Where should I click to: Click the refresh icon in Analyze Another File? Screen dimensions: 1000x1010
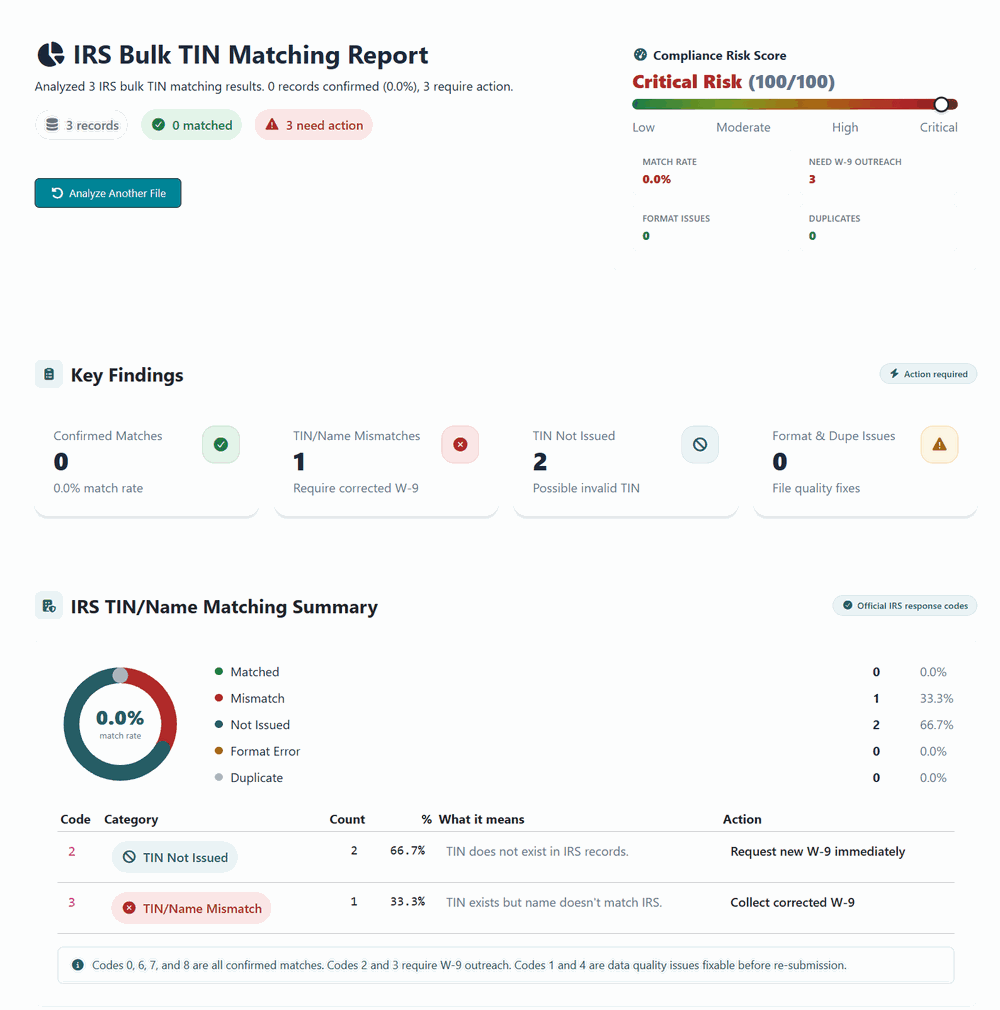click(57, 193)
